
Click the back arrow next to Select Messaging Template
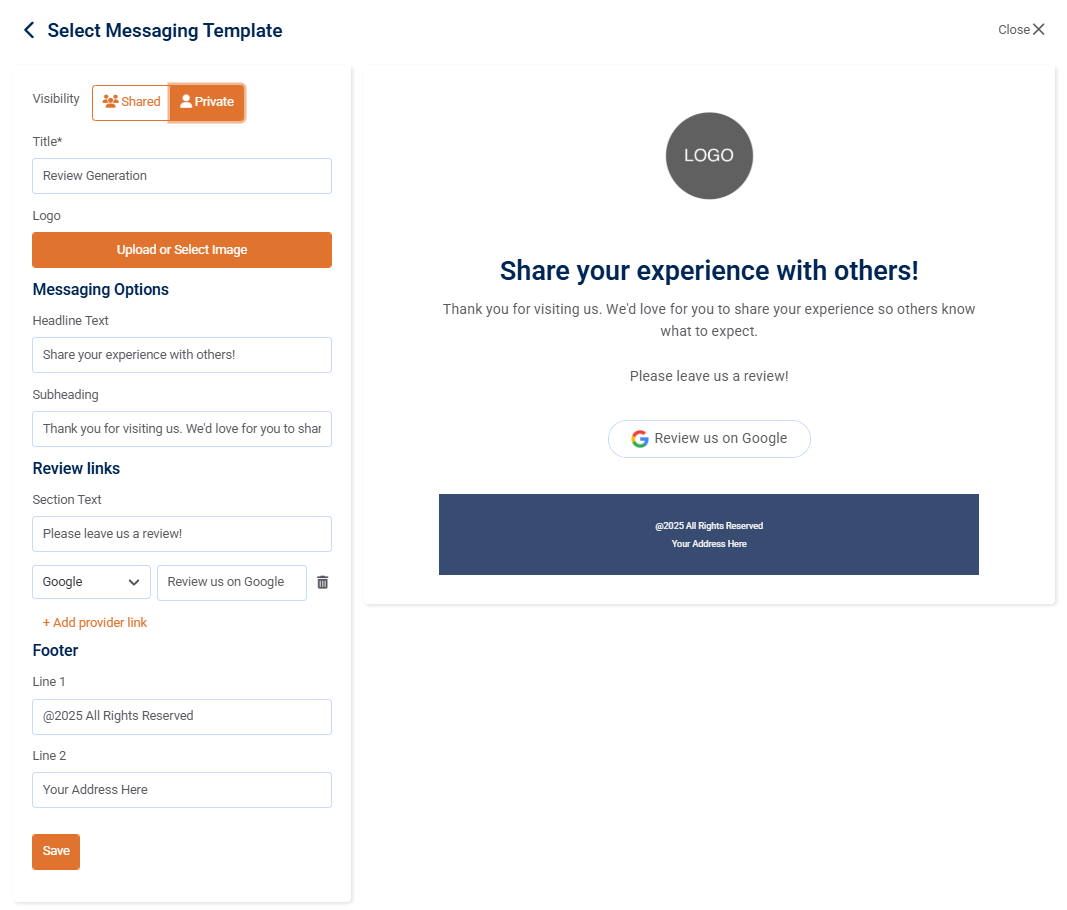click(29, 30)
